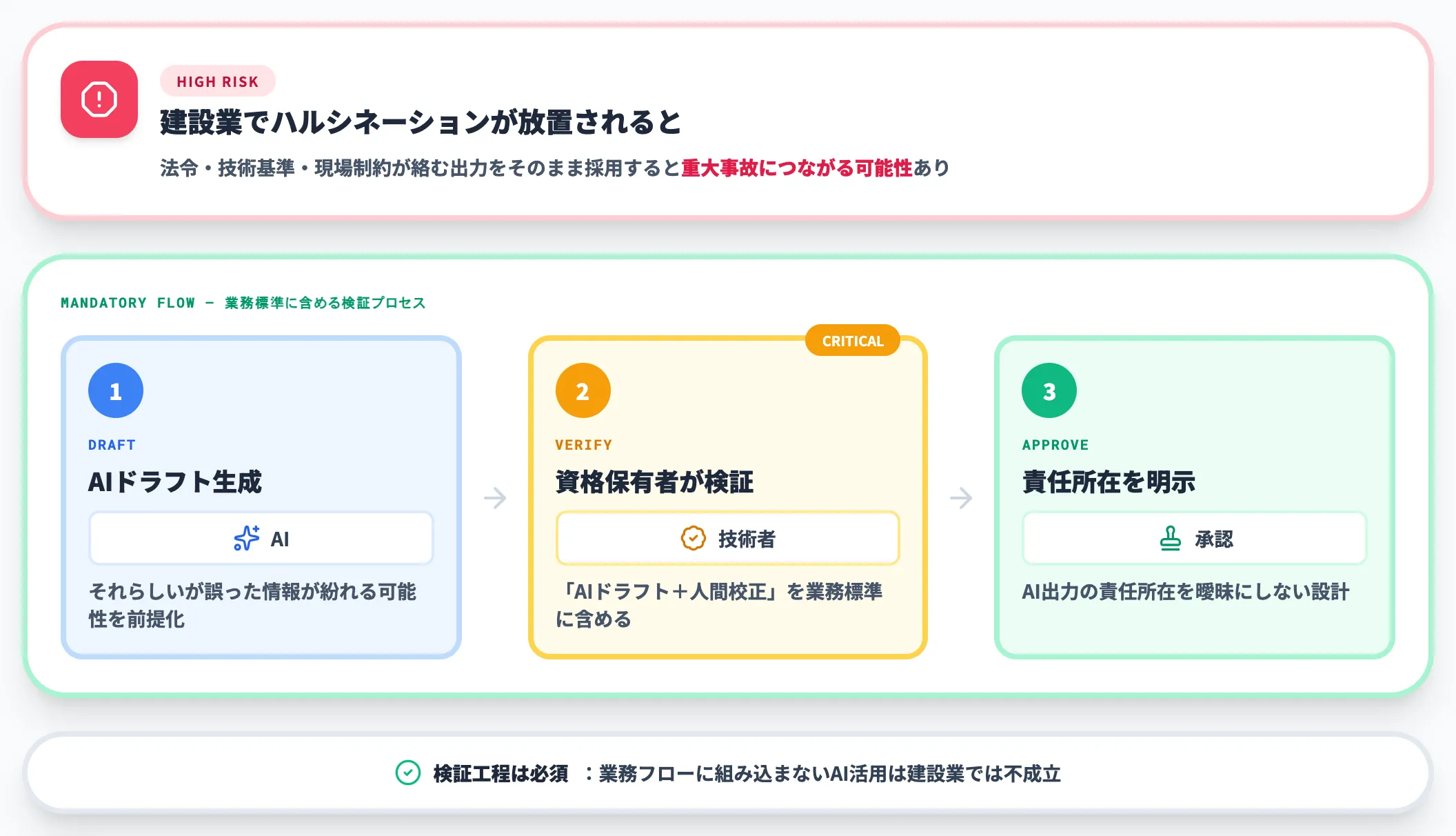Screen dimensions: 1456x836
Task: Click the APPROVE label
Action: click(1055, 445)
